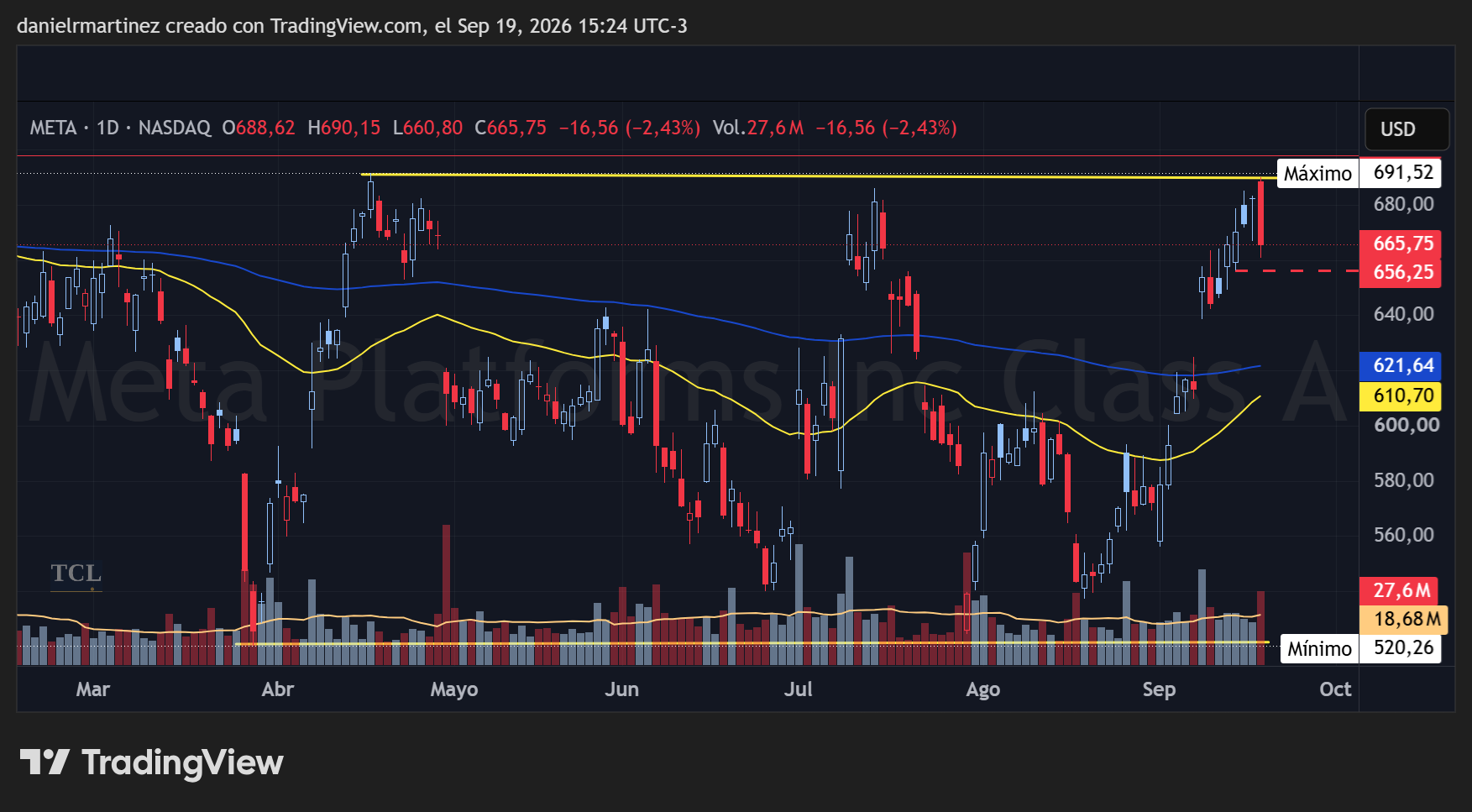Click the tallest red volume bar in late April
This screenshot has height=812, width=1472.
(446, 595)
